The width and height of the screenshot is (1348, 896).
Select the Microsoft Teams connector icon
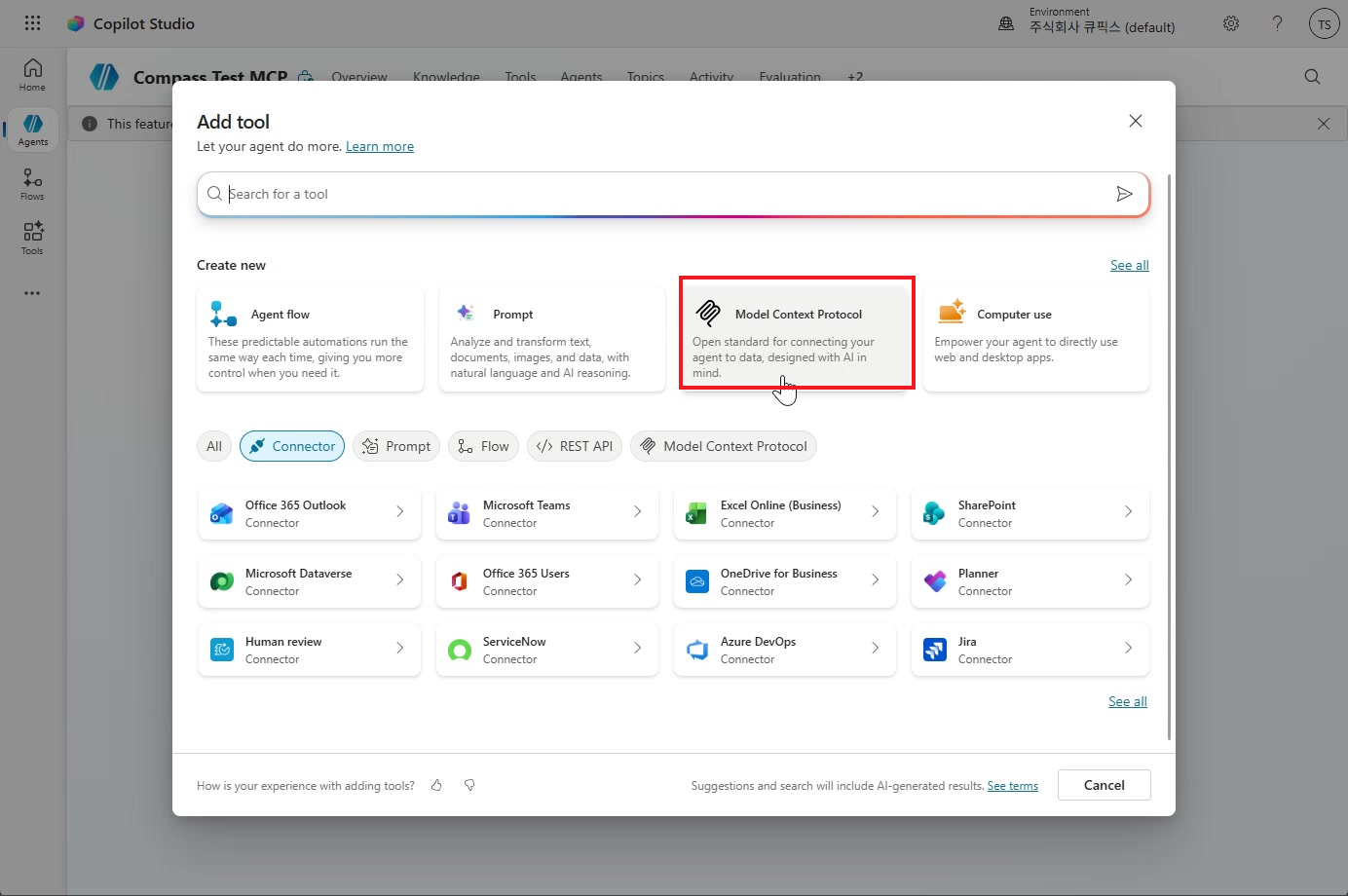pos(460,513)
